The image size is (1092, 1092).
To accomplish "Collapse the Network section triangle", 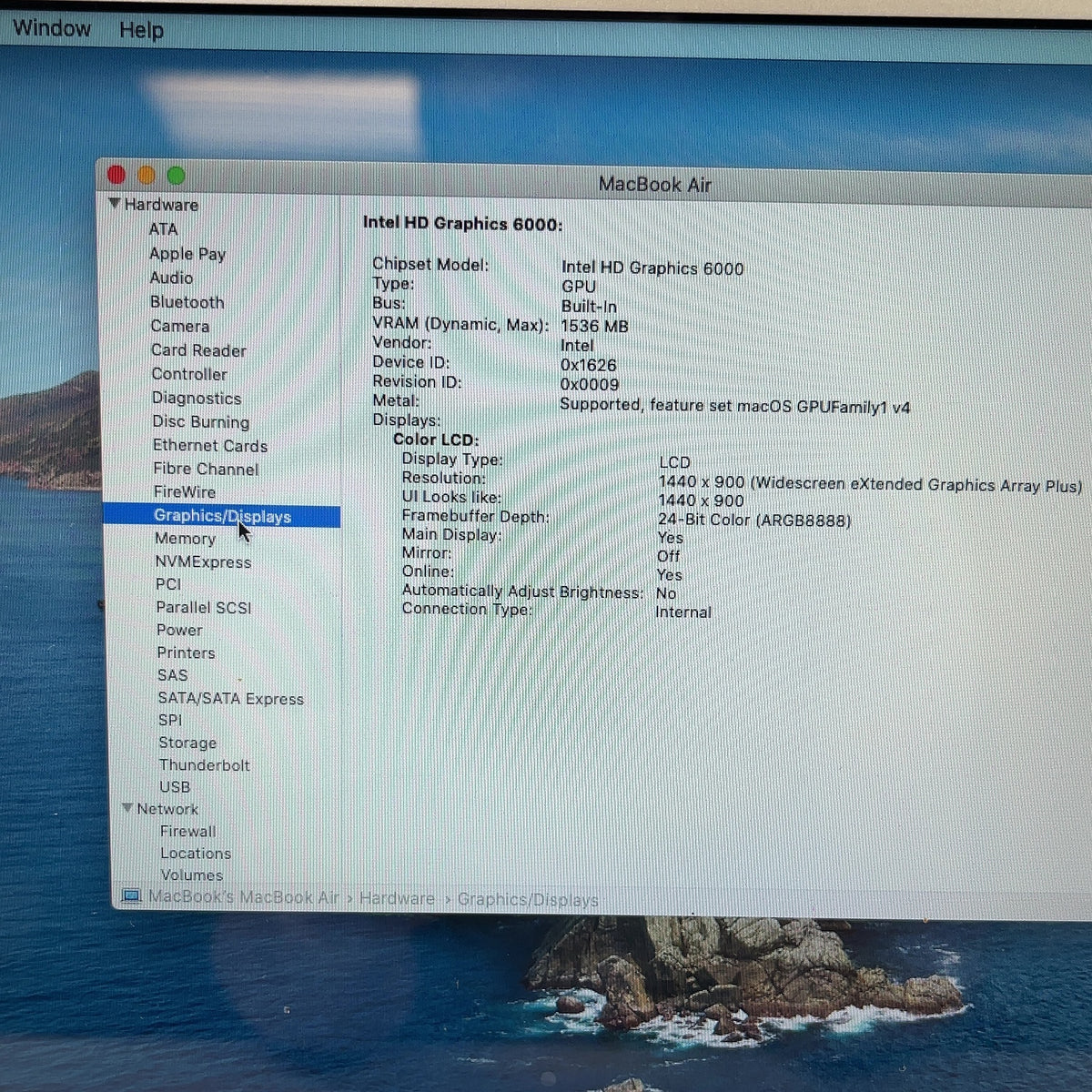I will (x=127, y=808).
